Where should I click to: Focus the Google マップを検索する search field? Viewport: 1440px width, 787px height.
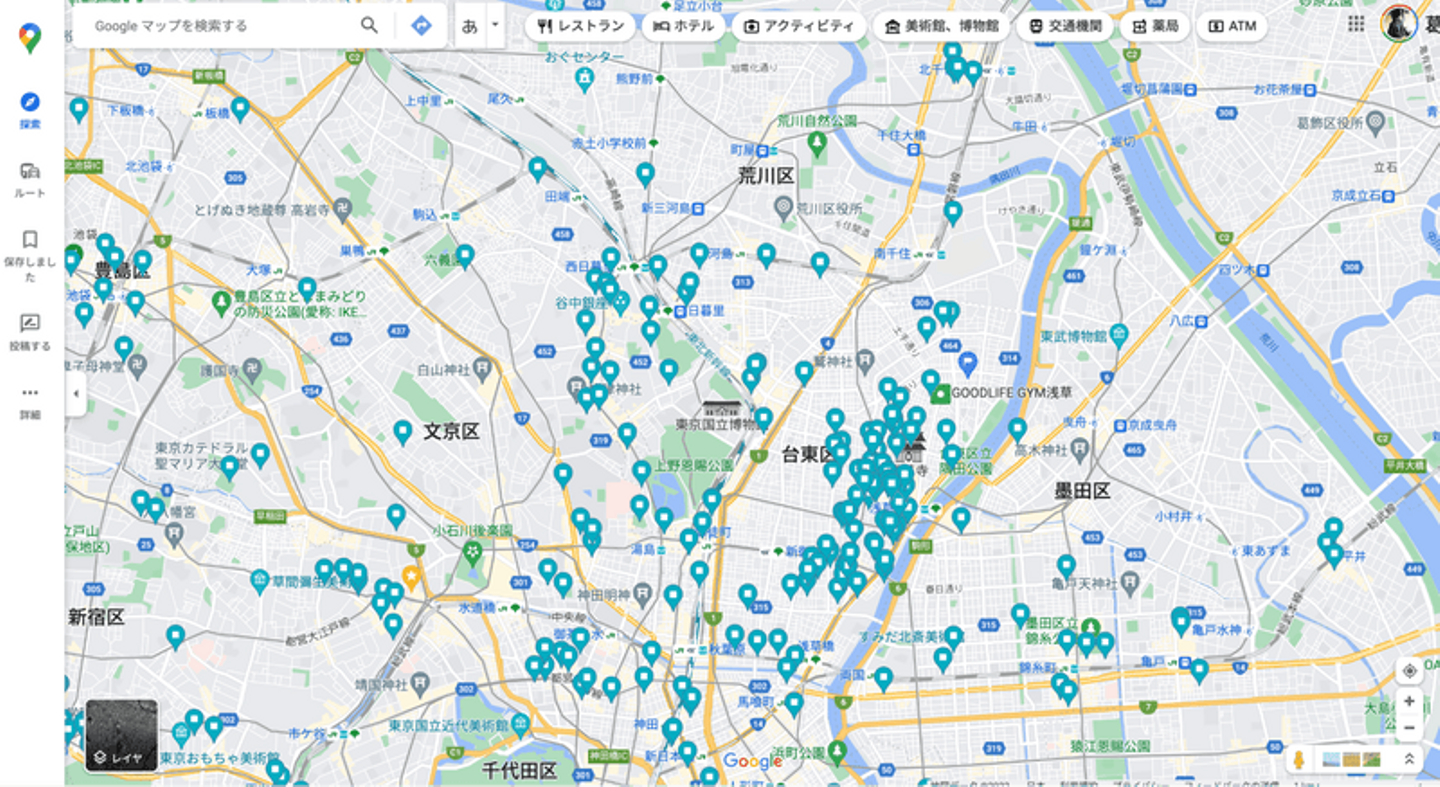[220, 25]
